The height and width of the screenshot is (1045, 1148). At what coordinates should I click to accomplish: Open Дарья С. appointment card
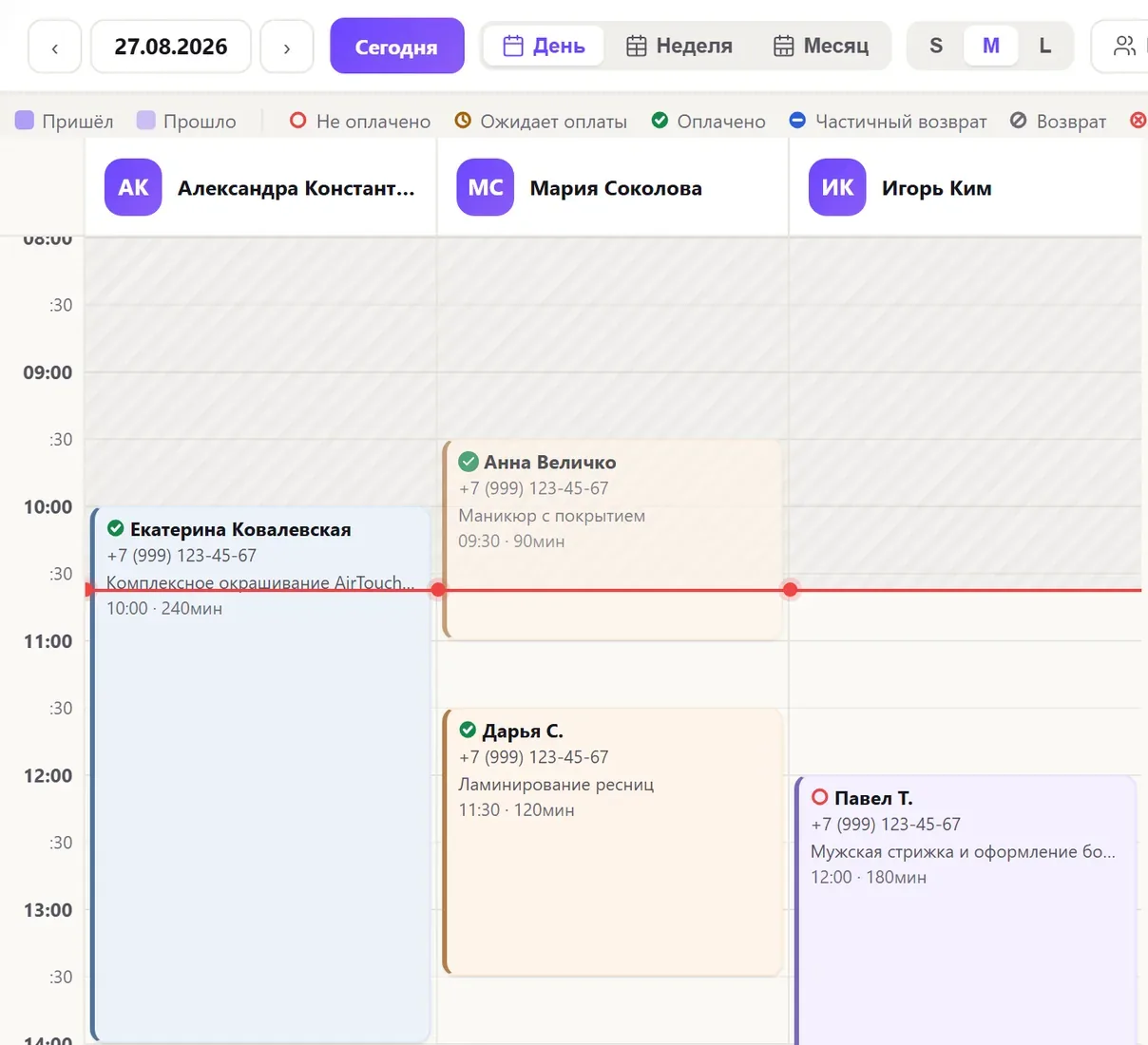tap(612, 843)
